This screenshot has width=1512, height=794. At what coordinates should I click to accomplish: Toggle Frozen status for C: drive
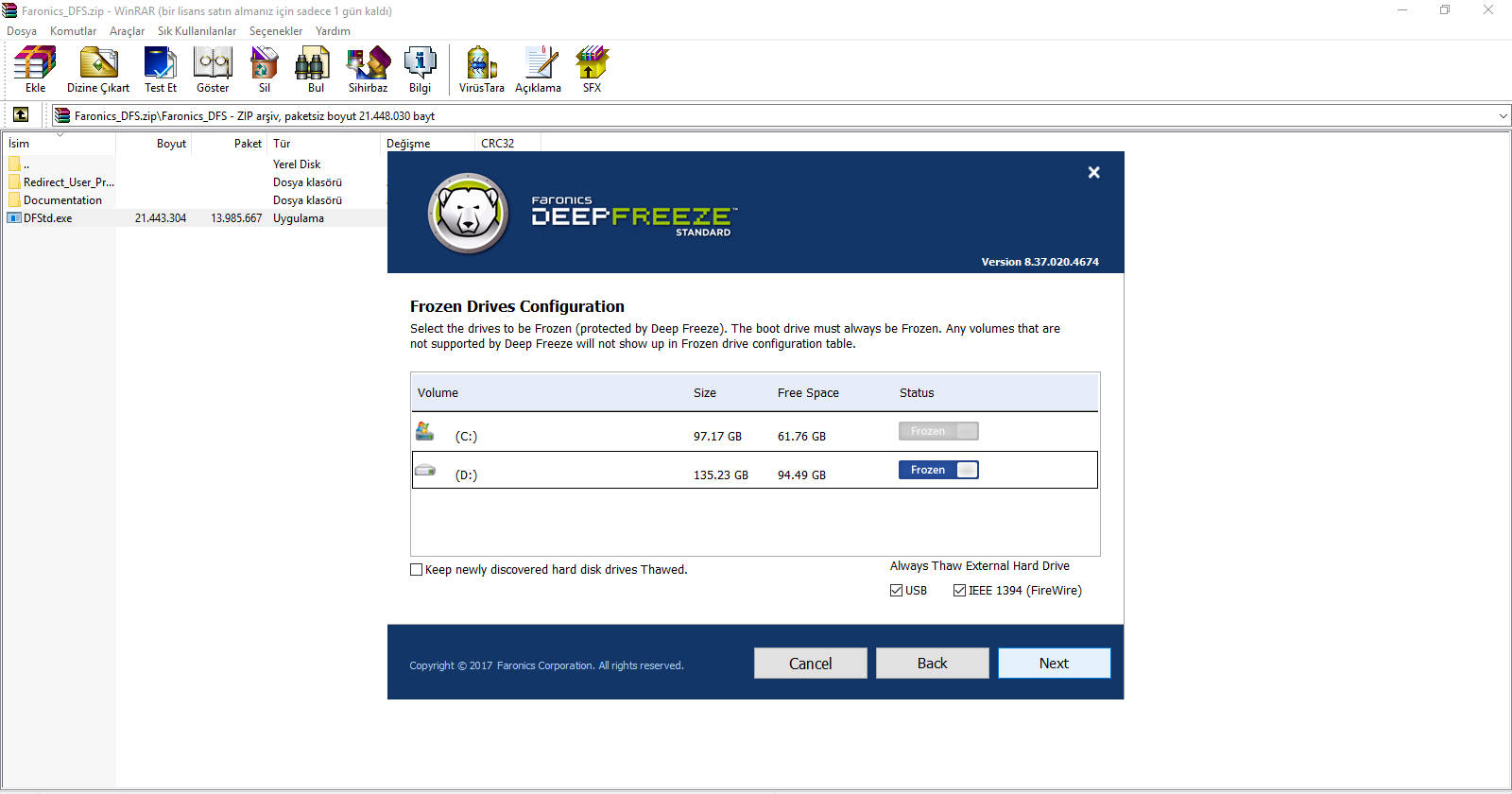click(x=938, y=431)
